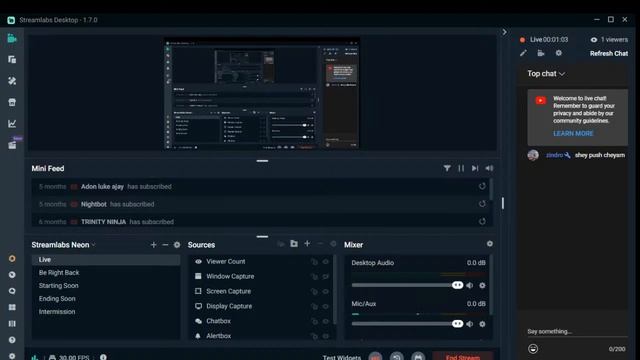Open the Analytics chart sidebar icon

point(12,123)
